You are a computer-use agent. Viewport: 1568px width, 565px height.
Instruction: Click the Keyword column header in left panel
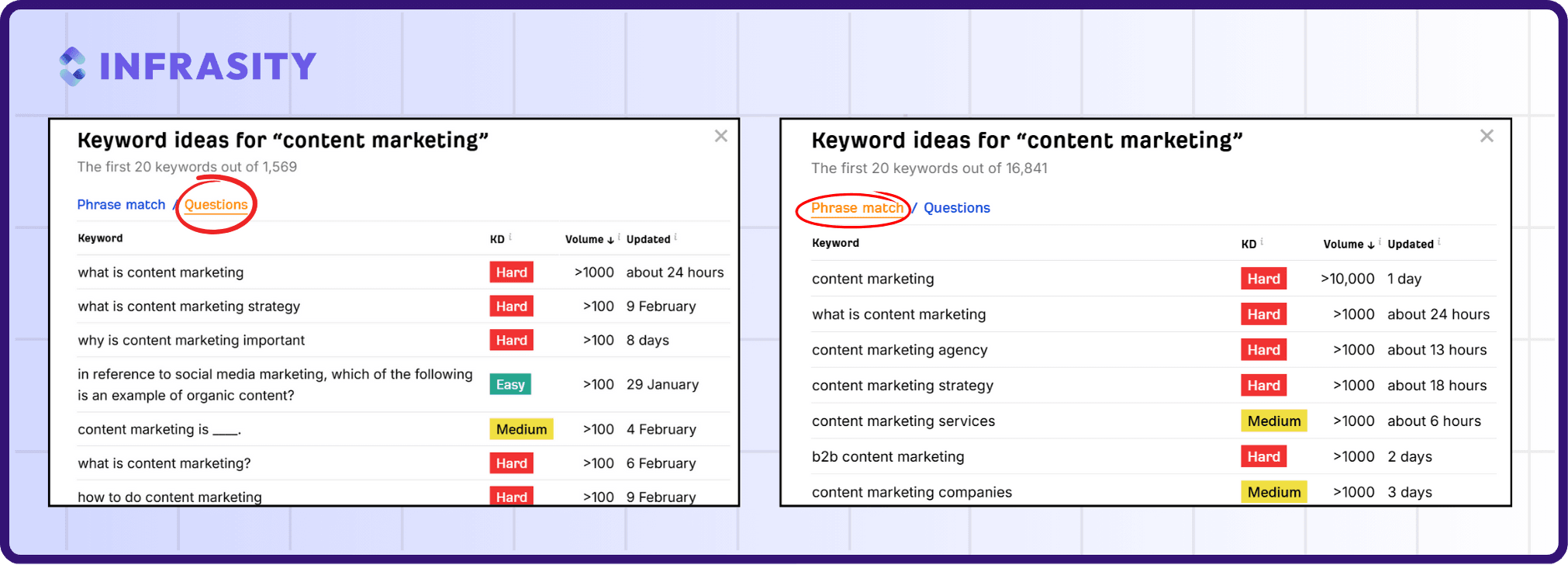(x=100, y=238)
